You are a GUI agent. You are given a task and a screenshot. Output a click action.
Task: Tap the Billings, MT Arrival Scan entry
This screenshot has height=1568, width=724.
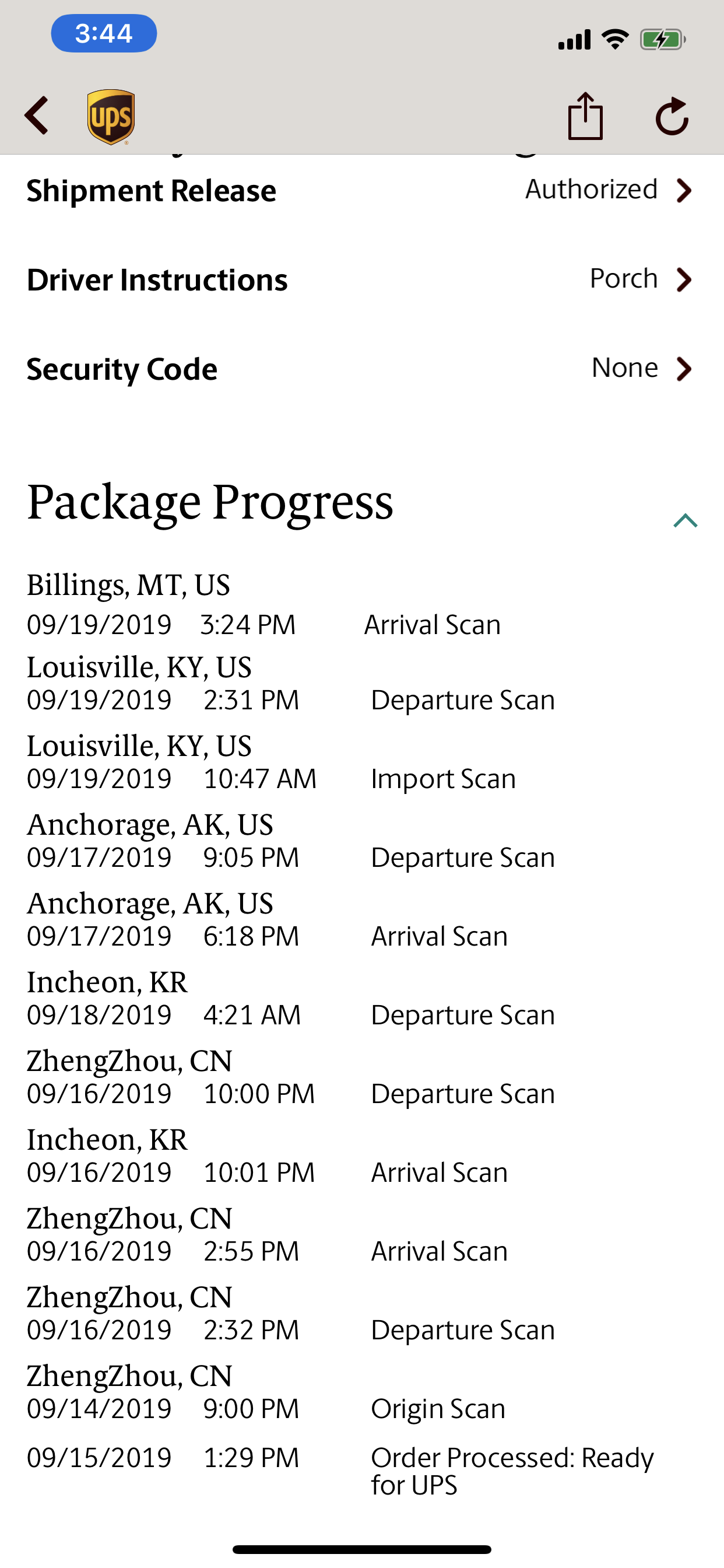pos(264,605)
